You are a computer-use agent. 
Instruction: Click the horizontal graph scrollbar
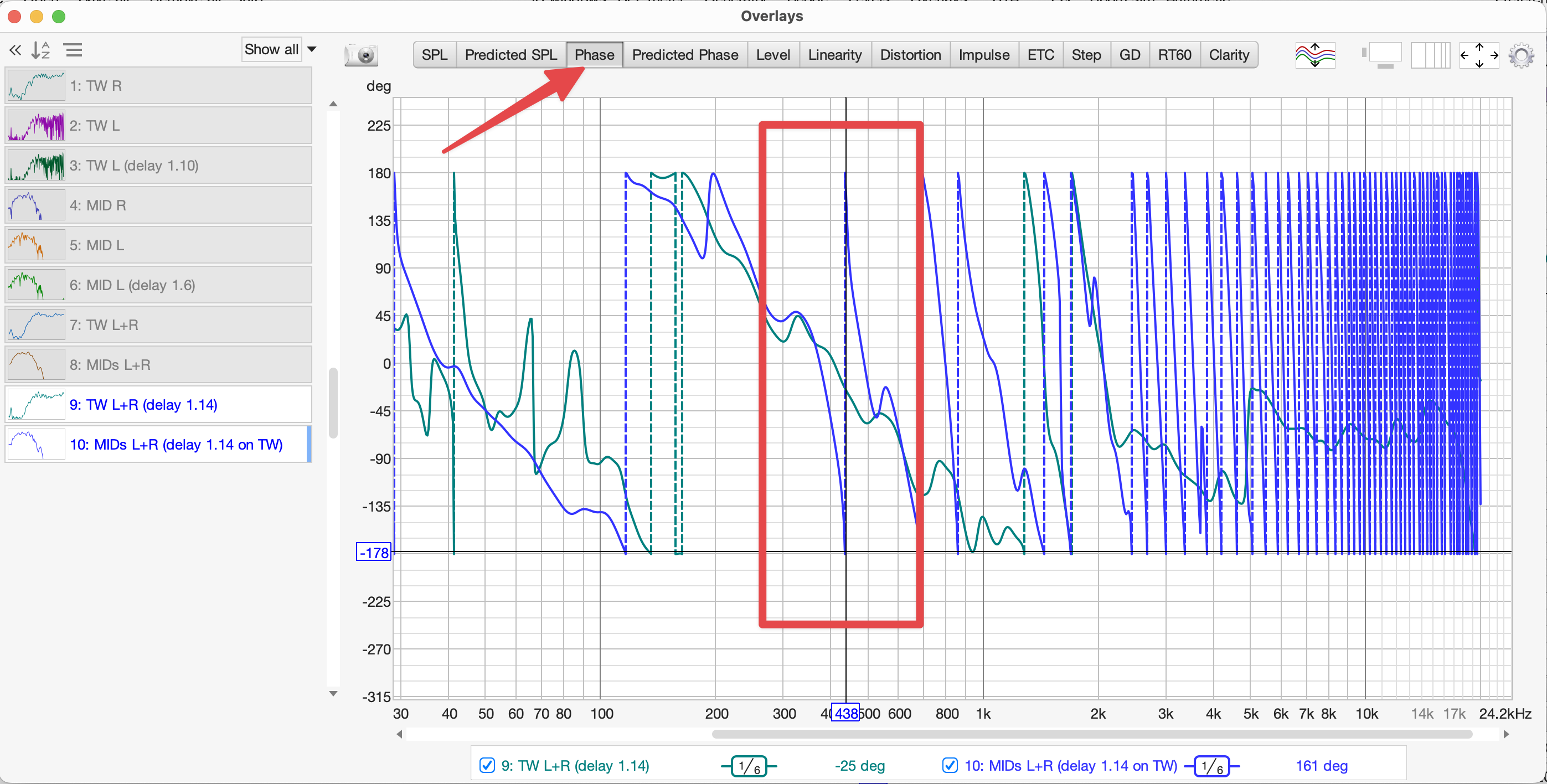pyautogui.click(x=1091, y=734)
